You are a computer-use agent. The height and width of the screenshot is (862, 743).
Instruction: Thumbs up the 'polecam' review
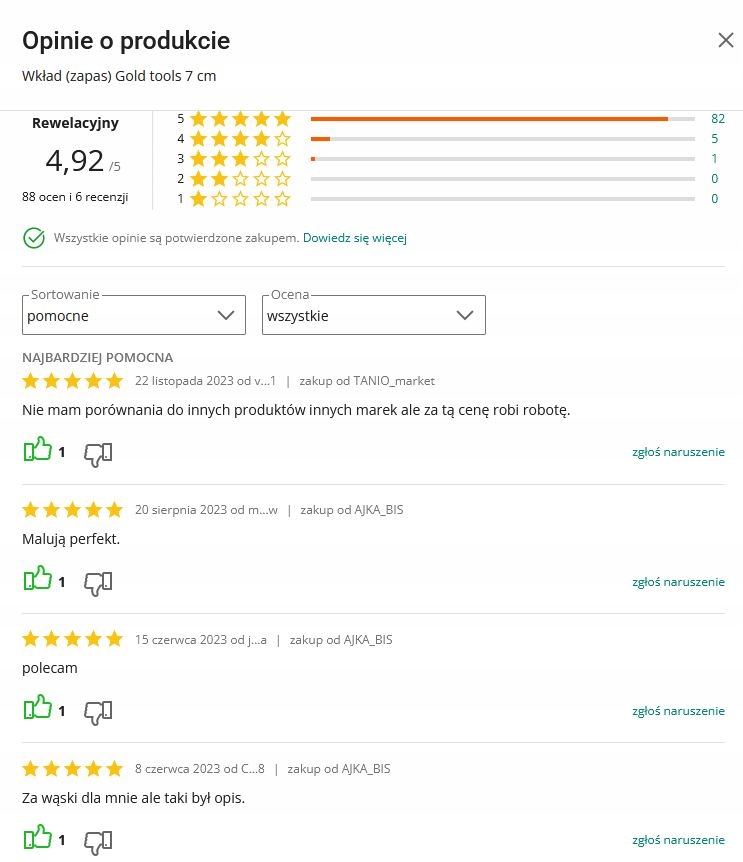tap(37, 709)
